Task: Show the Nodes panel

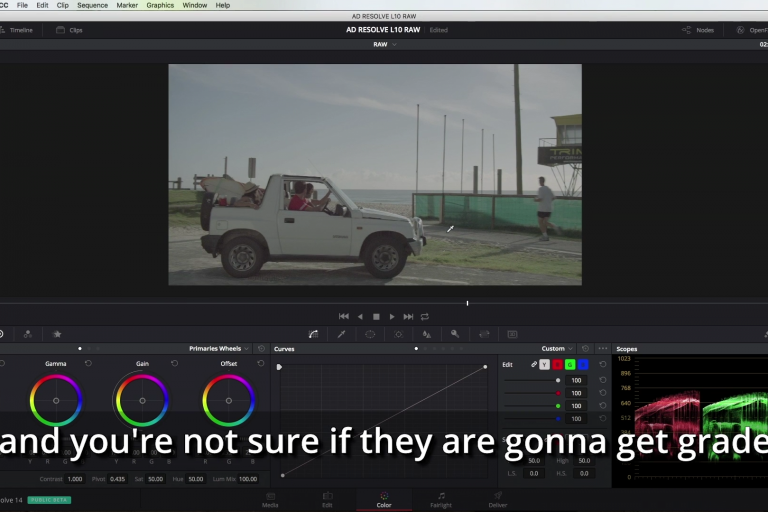Action: pyautogui.click(x=698, y=30)
